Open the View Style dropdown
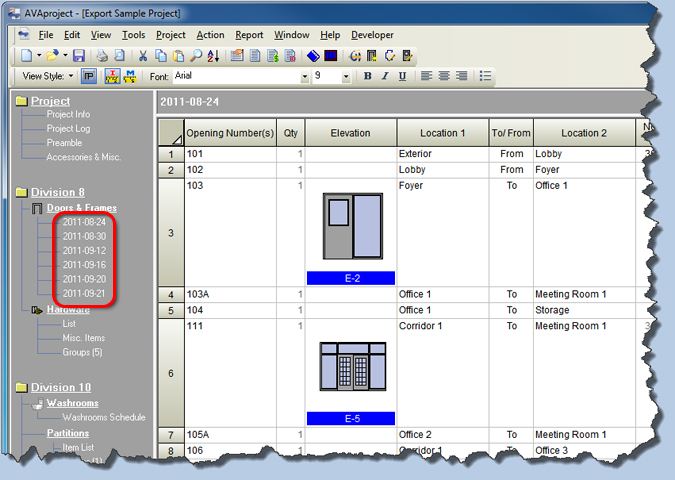The height and width of the screenshot is (480, 675). 47,76
